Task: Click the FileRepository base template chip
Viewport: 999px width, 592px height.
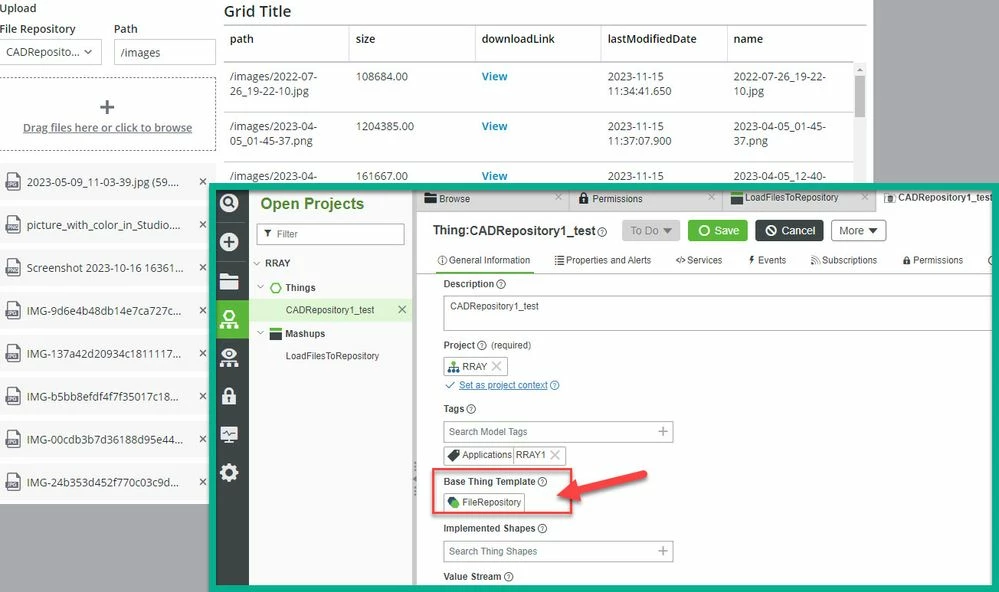Action: click(484, 502)
